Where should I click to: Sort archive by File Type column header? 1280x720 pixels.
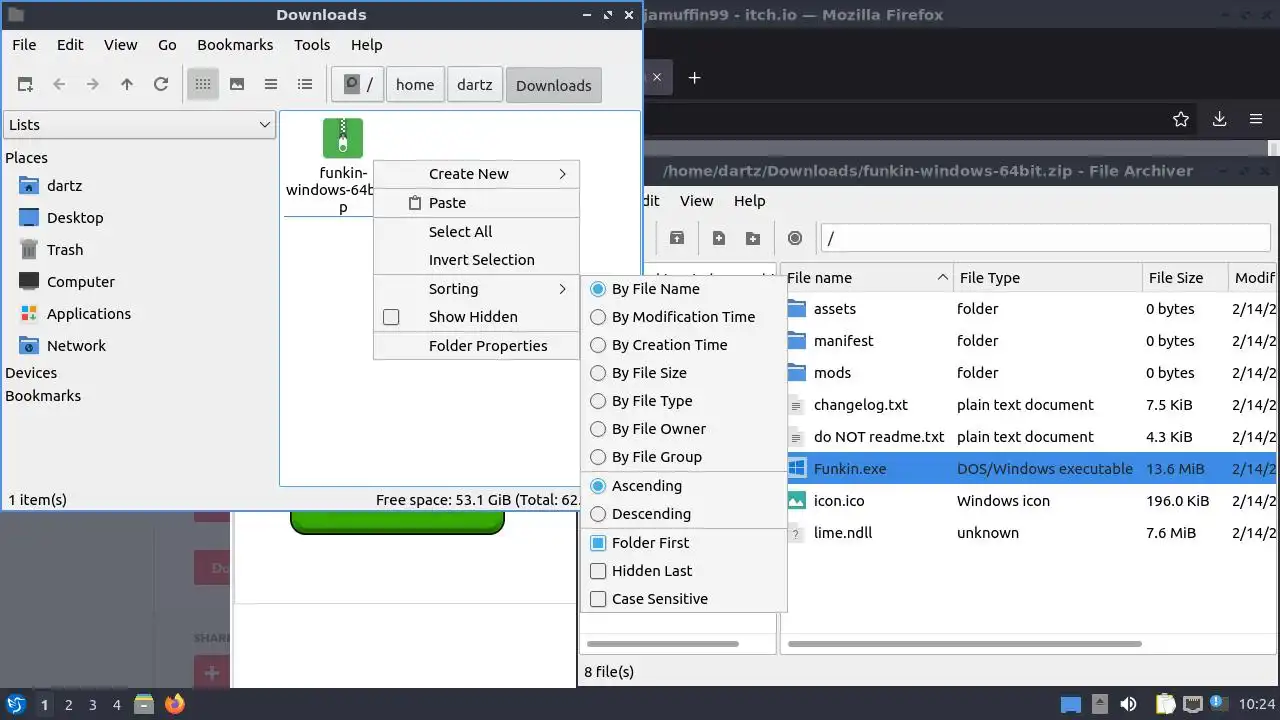click(x=1048, y=278)
